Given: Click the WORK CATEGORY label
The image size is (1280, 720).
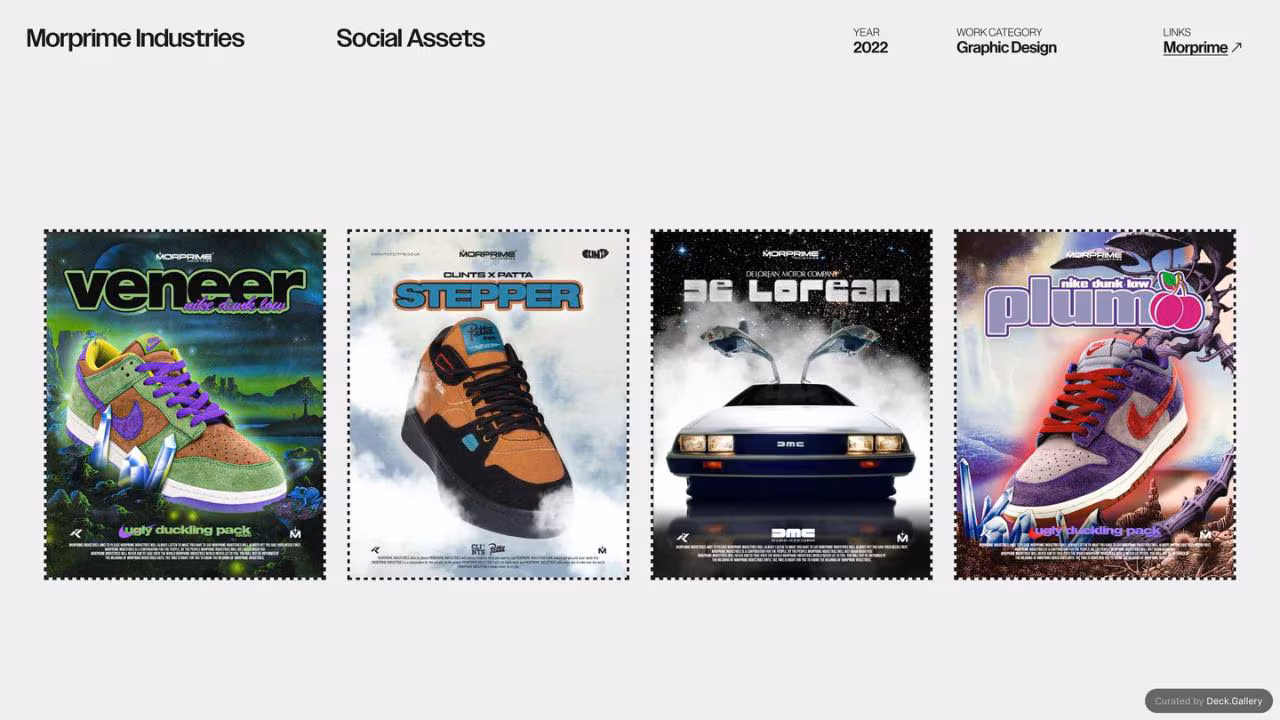Looking at the screenshot, I should (x=999, y=32).
